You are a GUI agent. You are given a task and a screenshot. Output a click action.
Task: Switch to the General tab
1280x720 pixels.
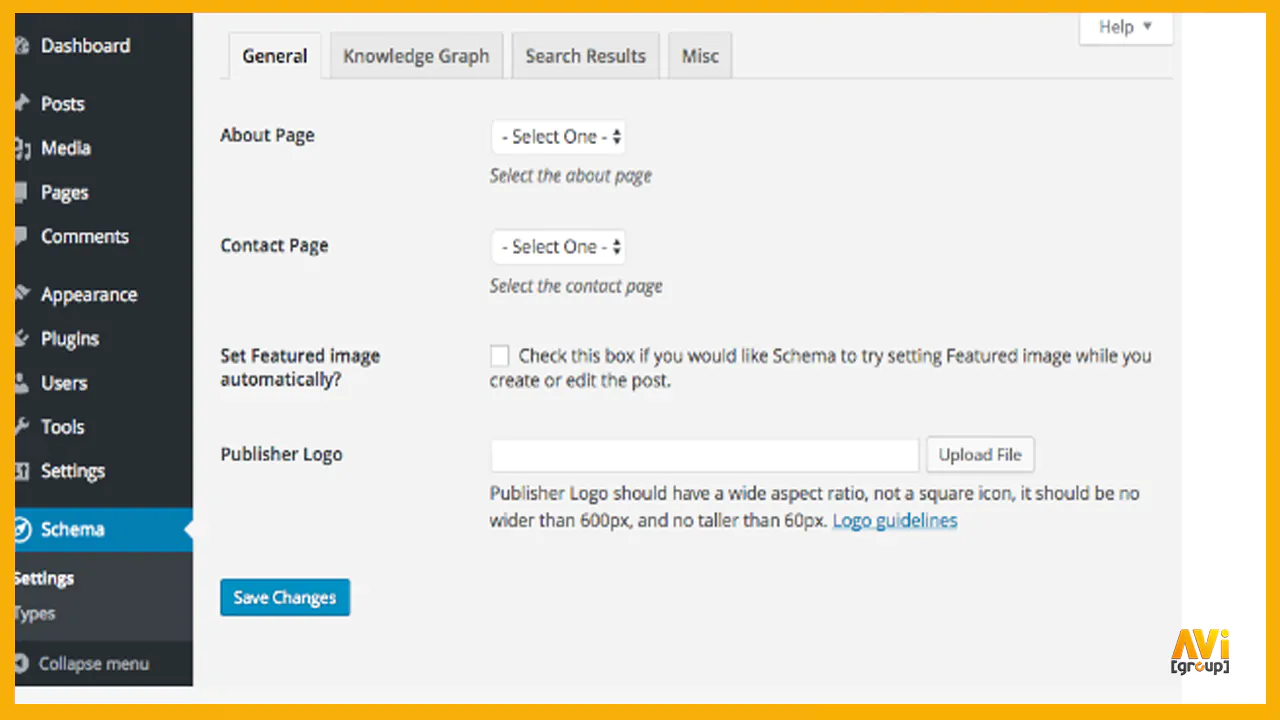coord(274,56)
